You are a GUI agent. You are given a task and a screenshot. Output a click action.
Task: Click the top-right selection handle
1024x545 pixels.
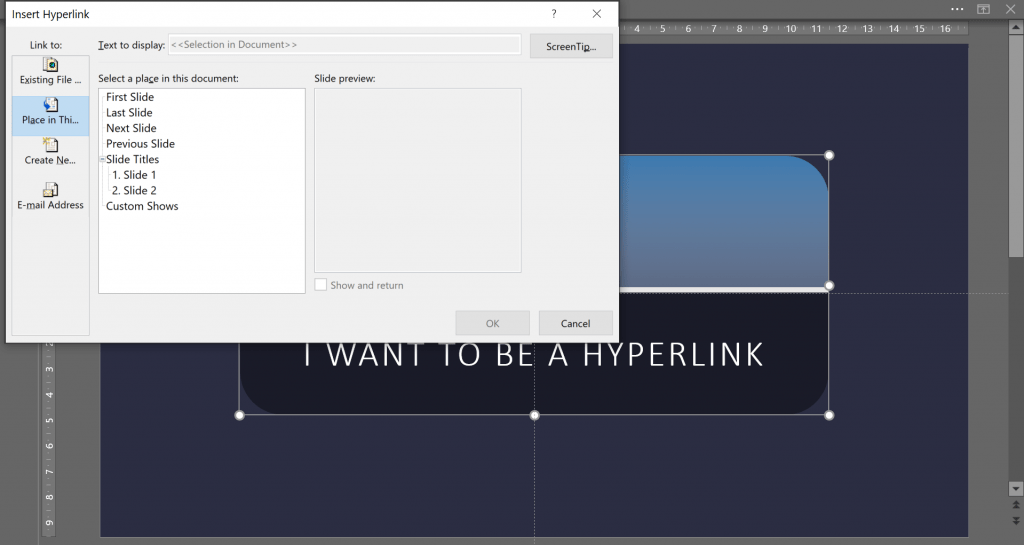point(829,155)
